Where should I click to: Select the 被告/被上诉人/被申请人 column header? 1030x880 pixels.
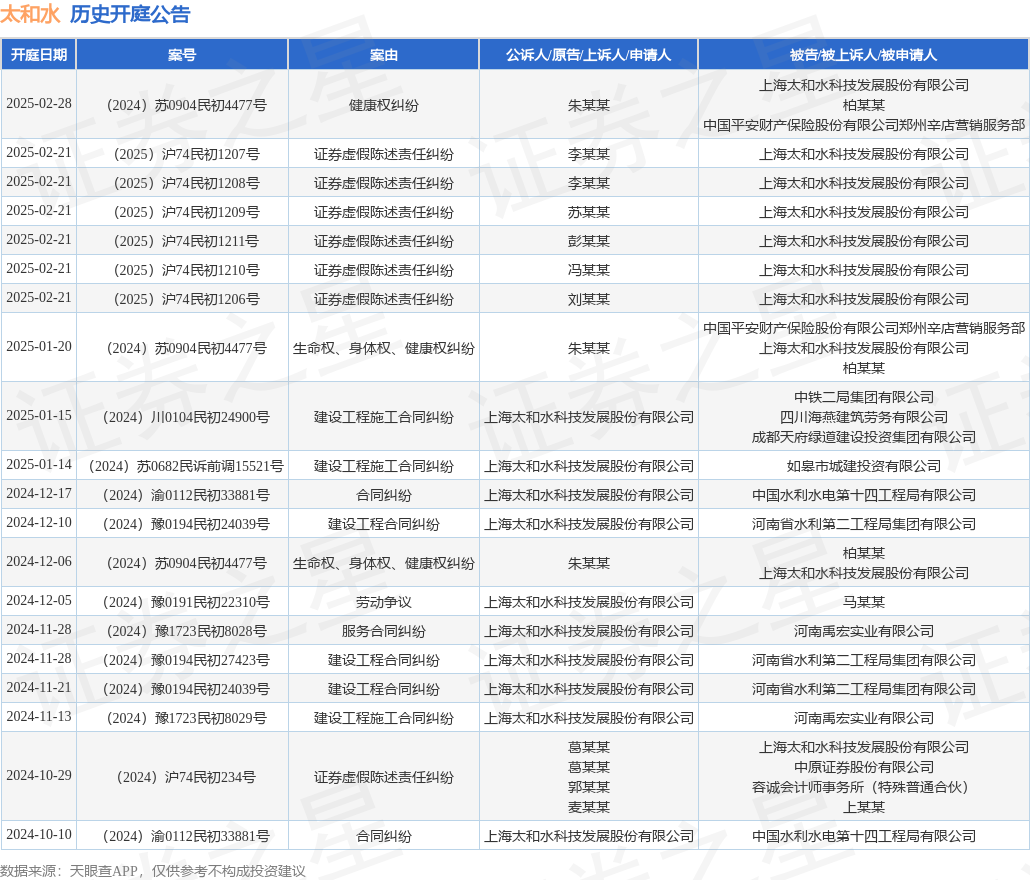pos(863,55)
